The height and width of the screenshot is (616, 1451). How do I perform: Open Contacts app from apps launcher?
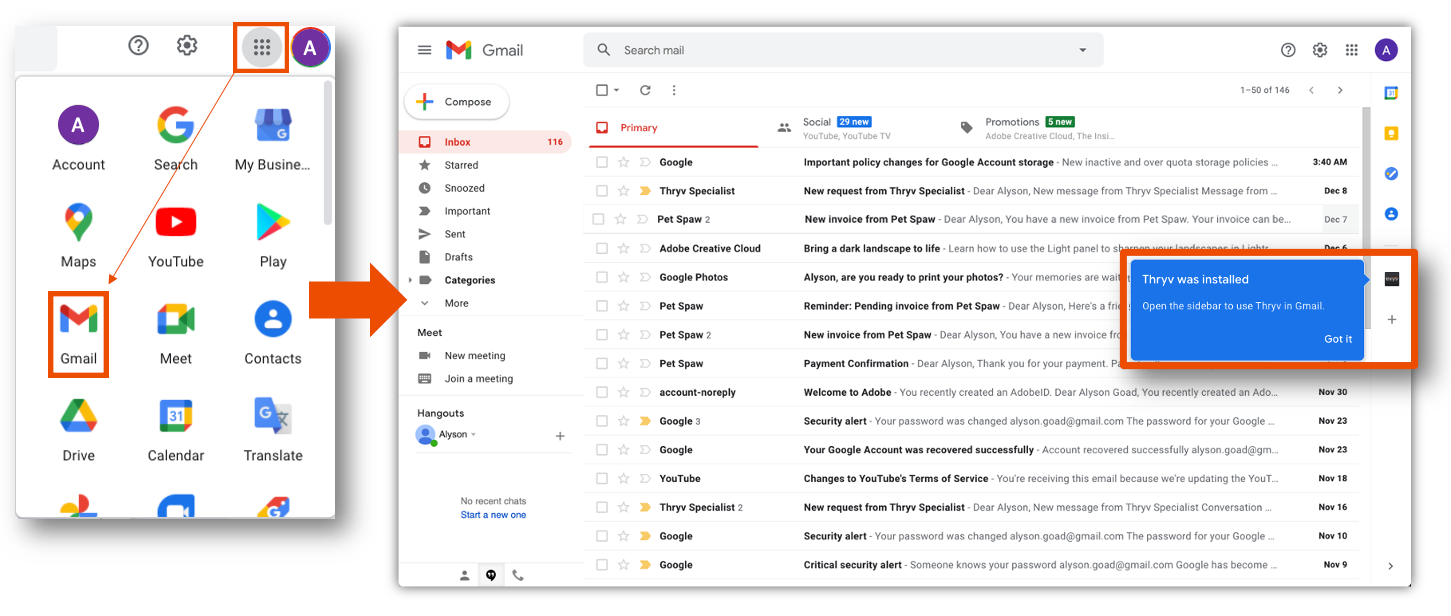pos(273,332)
